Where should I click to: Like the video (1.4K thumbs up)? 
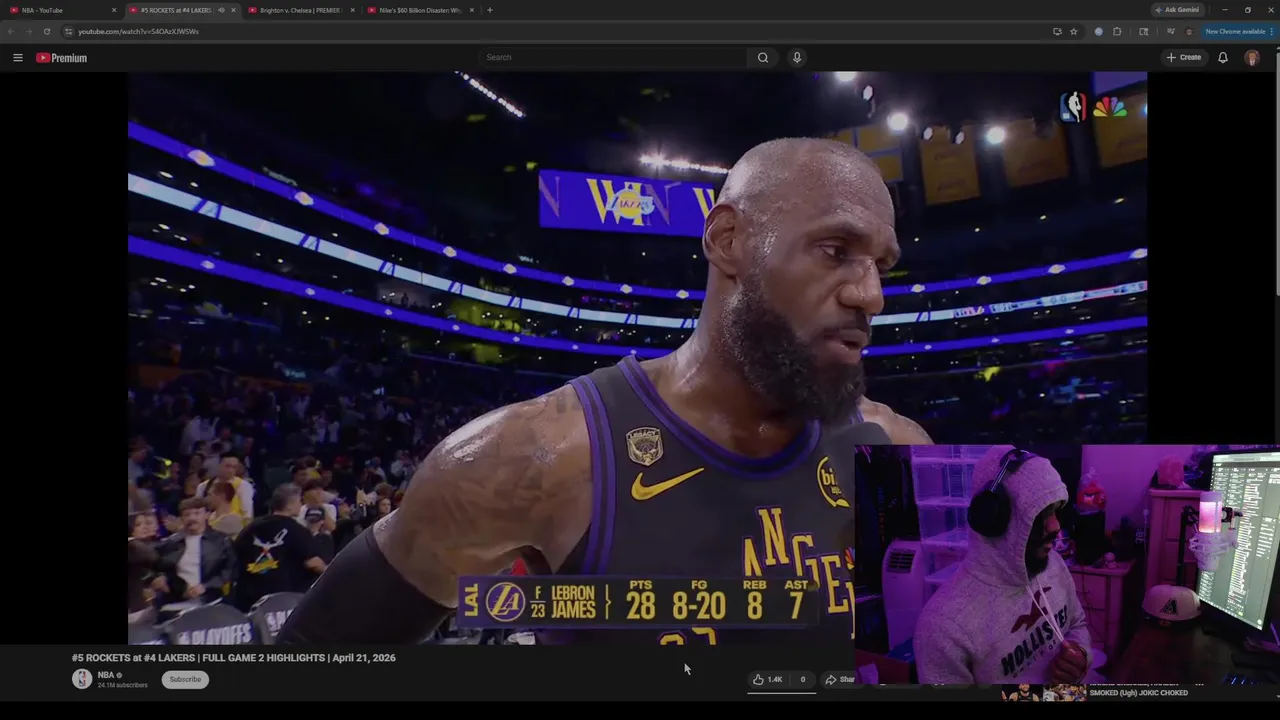pyautogui.click(x=768, y=679)
